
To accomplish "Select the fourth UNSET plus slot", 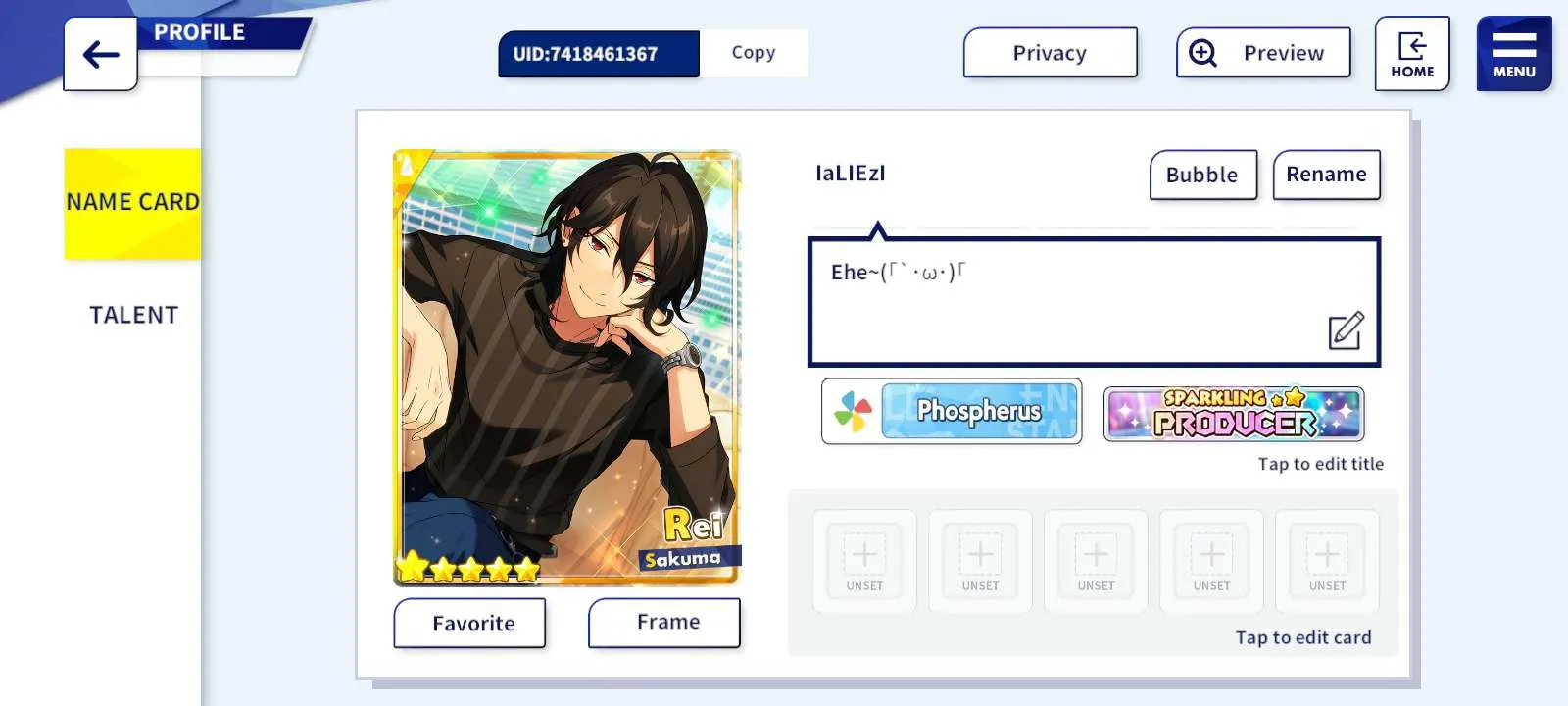I will point(1211,561).
